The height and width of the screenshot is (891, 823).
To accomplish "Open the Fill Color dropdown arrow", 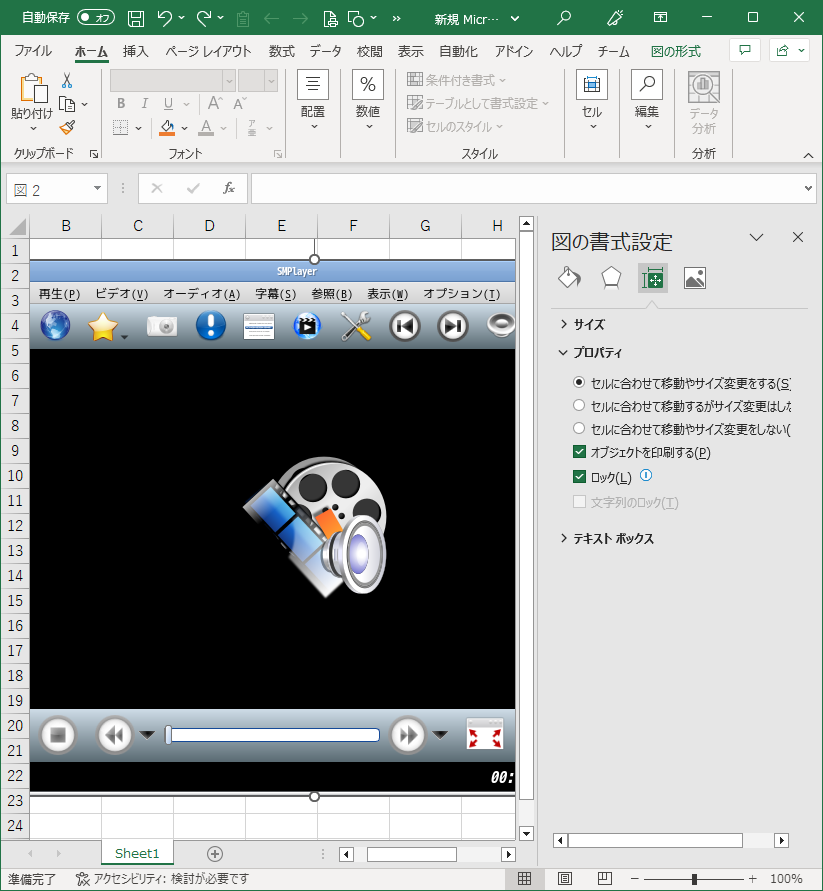I will (x=184, y=128).
